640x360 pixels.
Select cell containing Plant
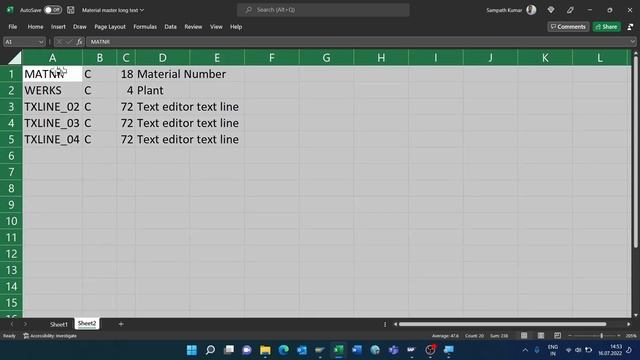pyautogui.click(x=162, y=91)
